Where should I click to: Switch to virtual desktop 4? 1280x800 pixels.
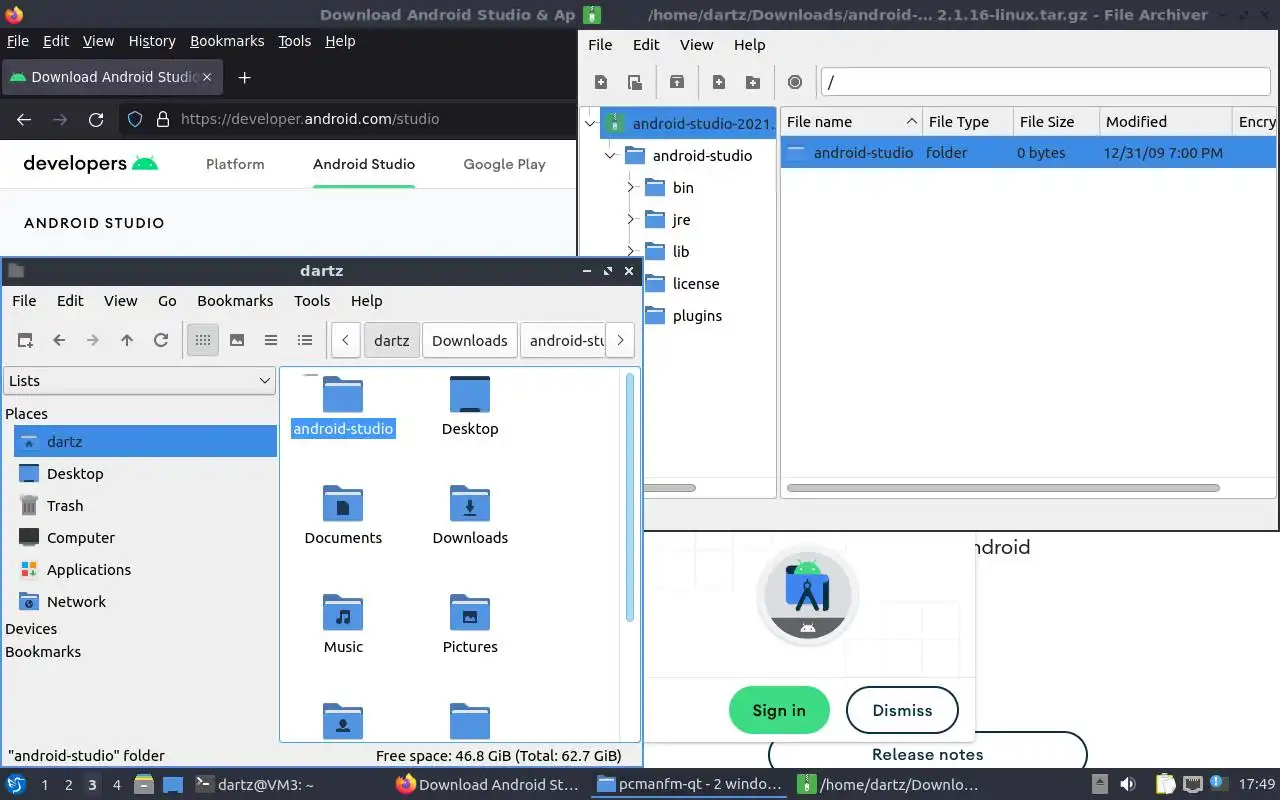[116, 785]
